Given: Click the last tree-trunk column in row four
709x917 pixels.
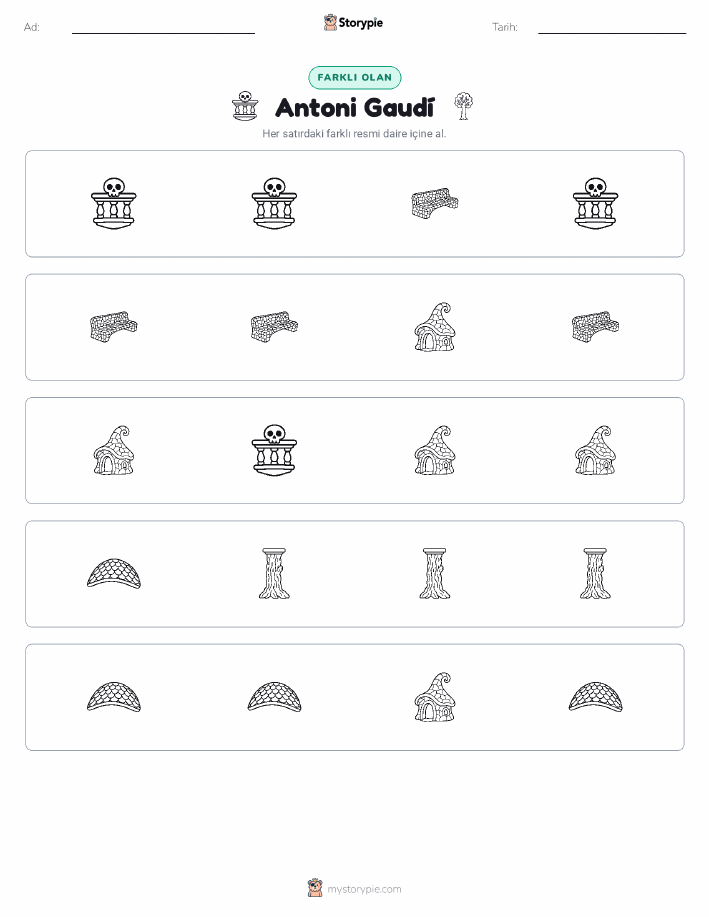Looking at the screenshot, I should pyautogui.click(x=595, y=574).
